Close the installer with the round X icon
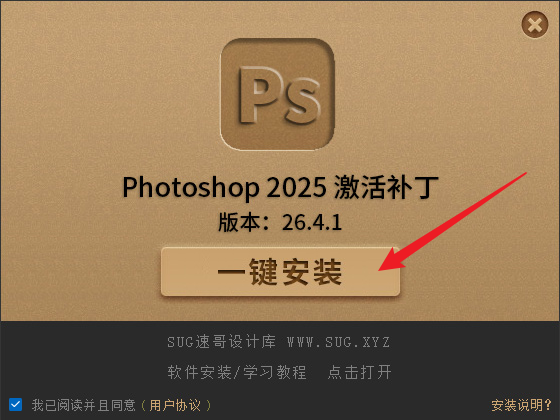This screenshot has width=560, height=420. 535,25
